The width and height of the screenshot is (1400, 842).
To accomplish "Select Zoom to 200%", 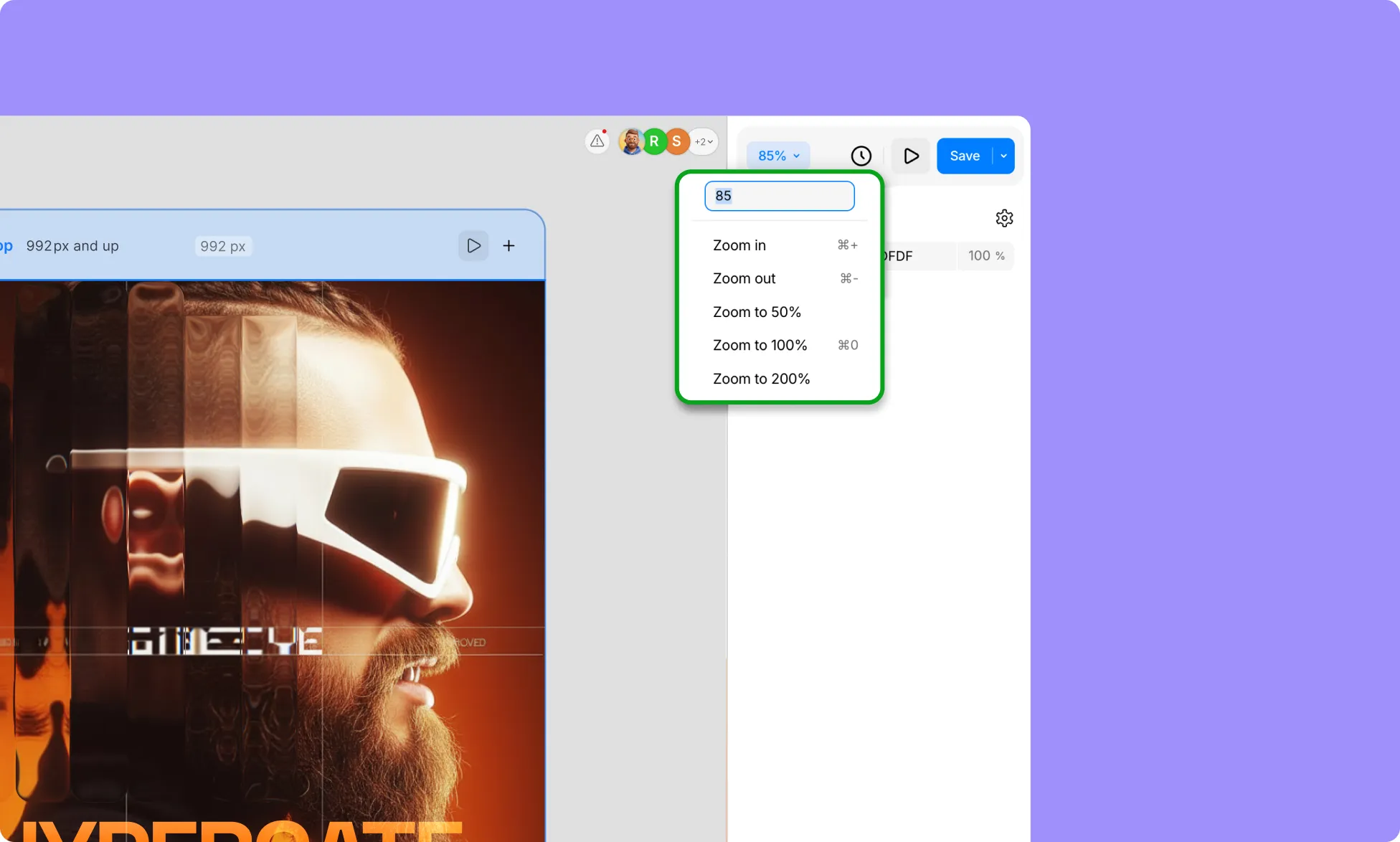I will [x=785, y=379].
